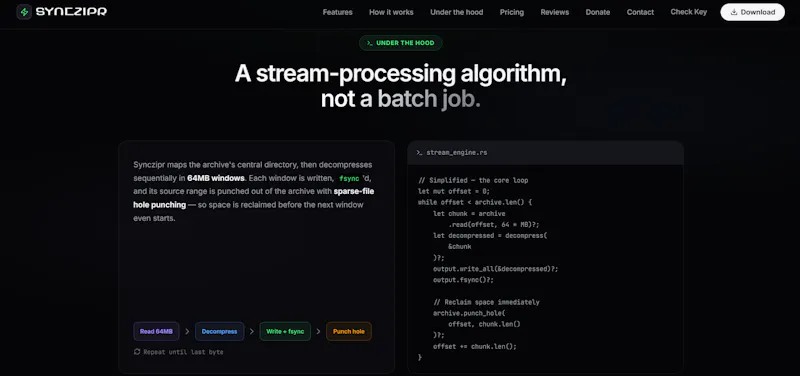Click the '.read(offset, 64 * MB)?;' line
Screen dimensions: 800x376
click(x=494, y=224)
